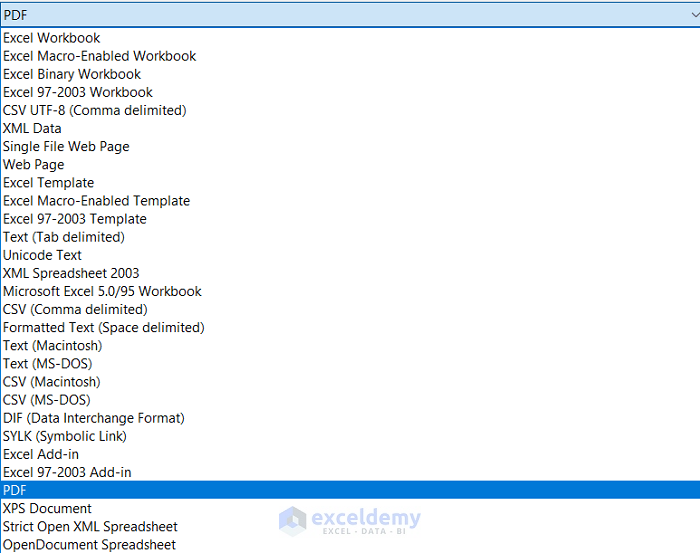Pick Text (Macintosh) format
This screenshot has height=553, width=700.
click(x=350, y=345)
